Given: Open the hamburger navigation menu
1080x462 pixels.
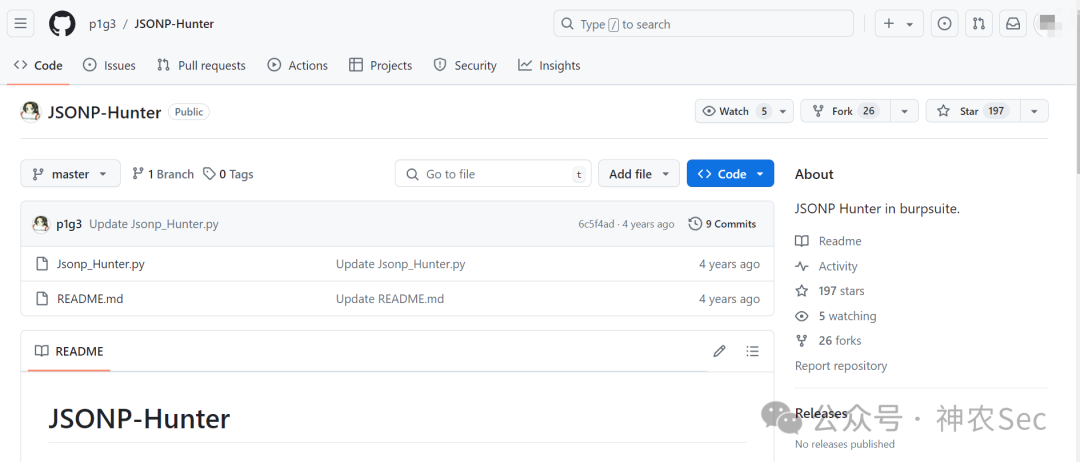Looking at the screenshot, I should tap(21, 24).
